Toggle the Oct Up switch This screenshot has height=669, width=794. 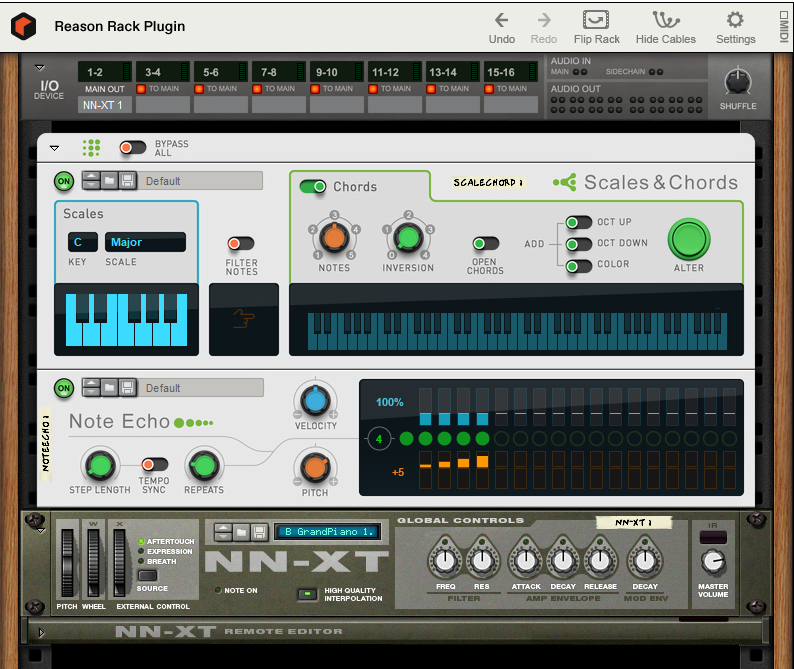[578, 222]
